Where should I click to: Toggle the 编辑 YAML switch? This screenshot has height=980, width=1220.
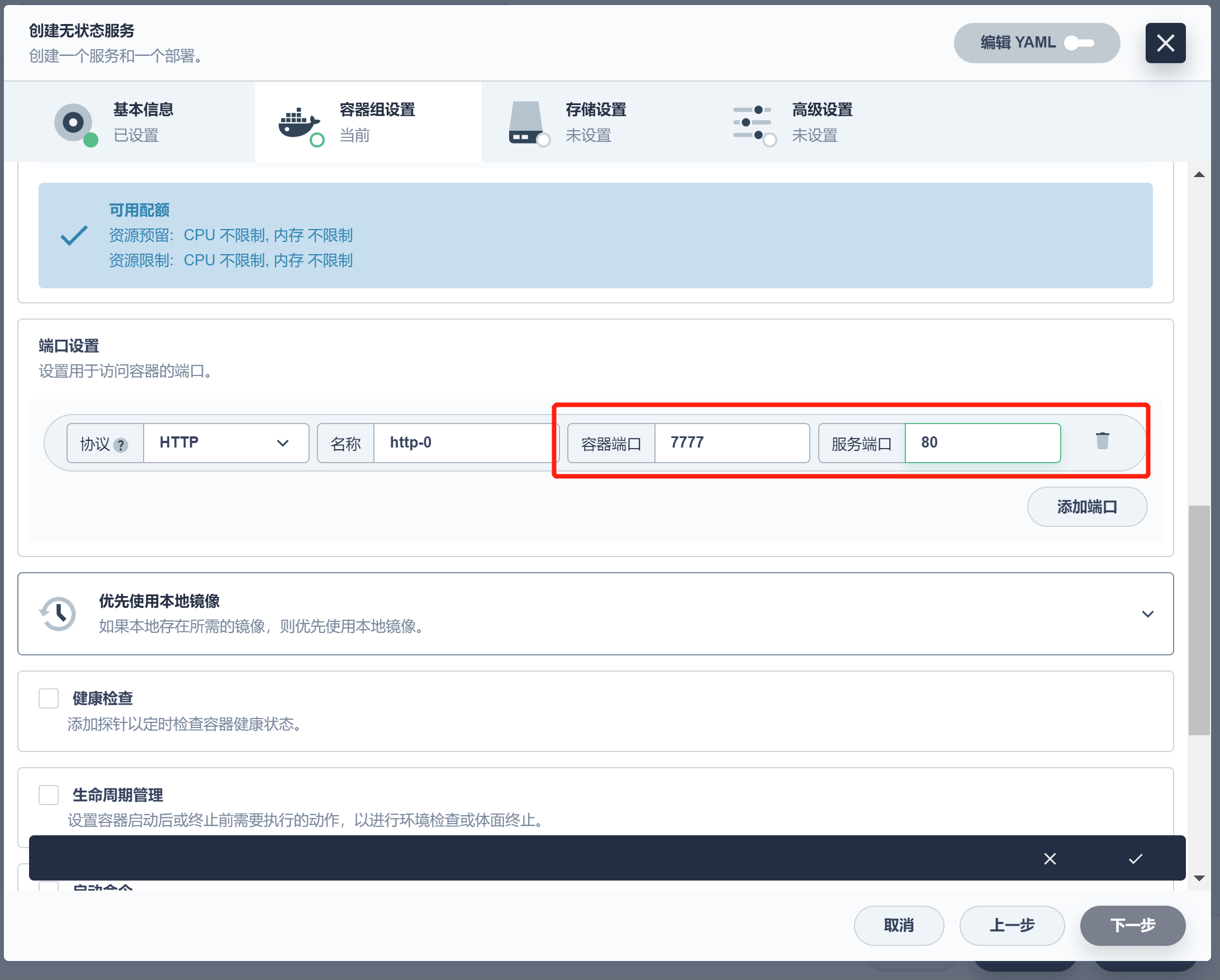pos(1079,43)
